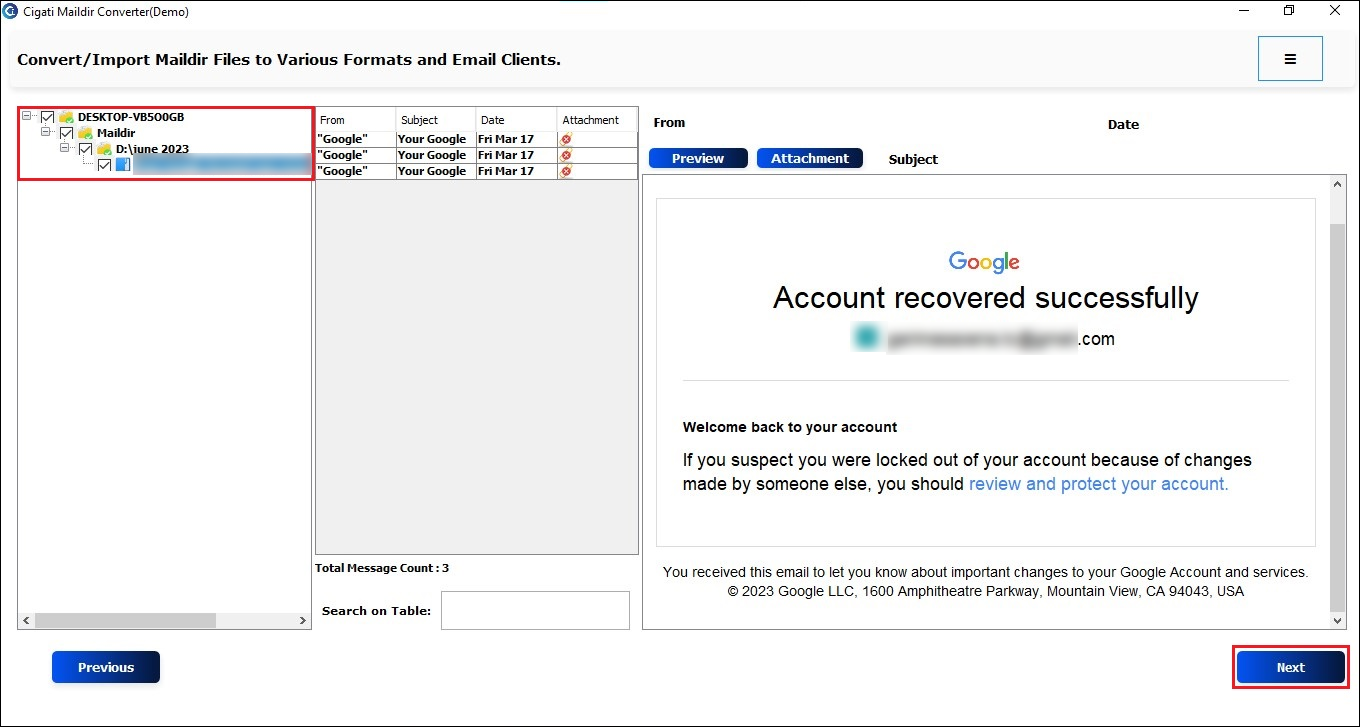1360x727 pixels.
Task: Click the Google logo in email preview
Action: pos(984,262)
